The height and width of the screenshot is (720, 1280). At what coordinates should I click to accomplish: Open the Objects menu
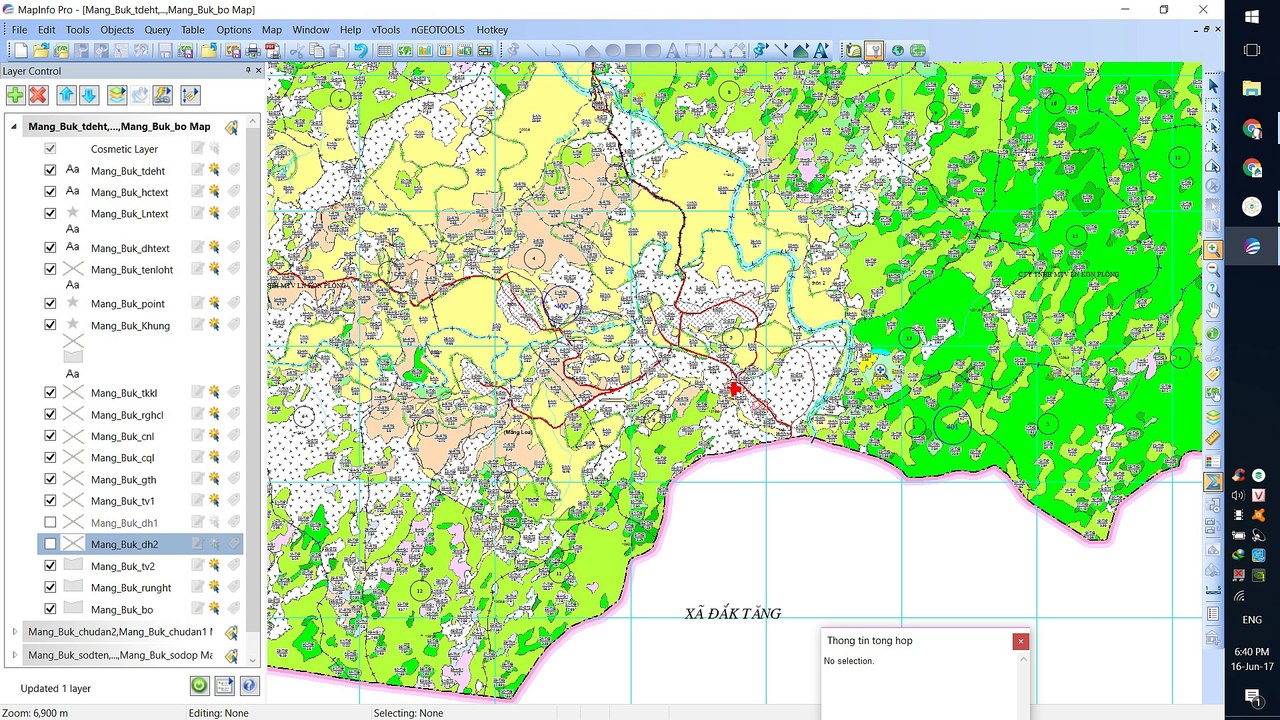(117, 30)
